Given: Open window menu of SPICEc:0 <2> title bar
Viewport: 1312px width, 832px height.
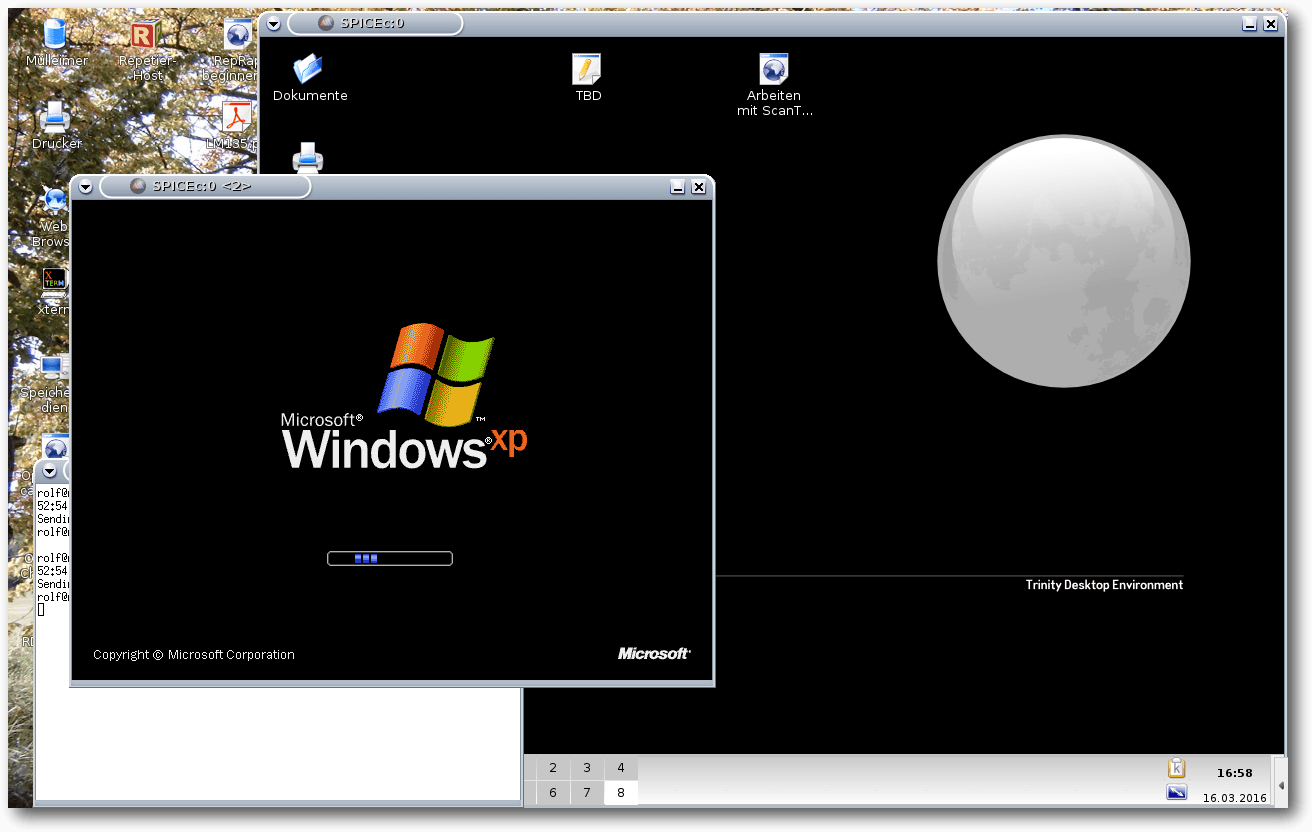Looking at the screenshot, I should click(85, 187).
